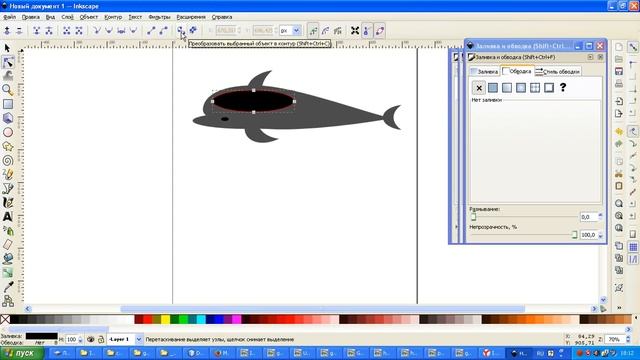Image resolution: width=640 pixels, height=360 pixels.
Task: Select the Bezier pen tool
Action: click(x=7, y=189)
